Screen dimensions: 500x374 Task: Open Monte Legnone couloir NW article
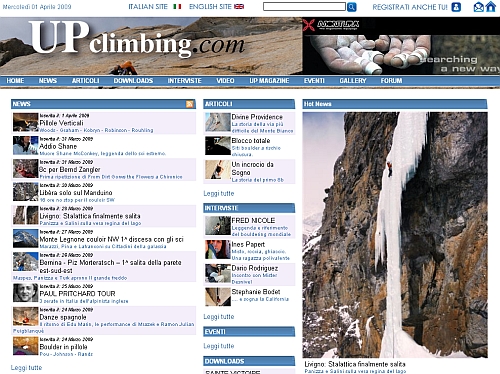point(111,239)
